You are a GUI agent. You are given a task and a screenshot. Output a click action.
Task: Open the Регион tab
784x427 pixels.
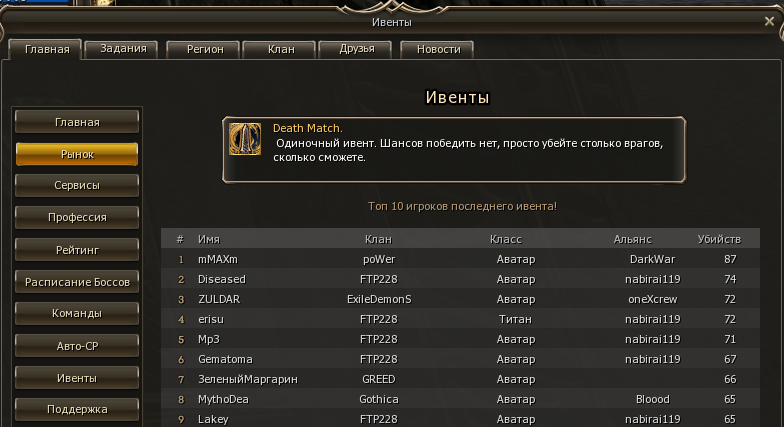point(204,50)
